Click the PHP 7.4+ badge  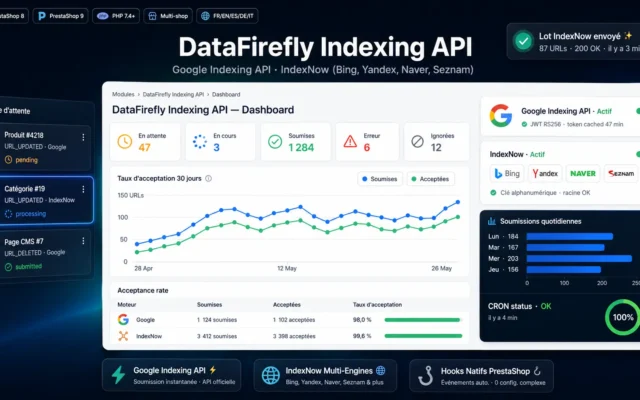pyautogui.click(x=116, y=16)
